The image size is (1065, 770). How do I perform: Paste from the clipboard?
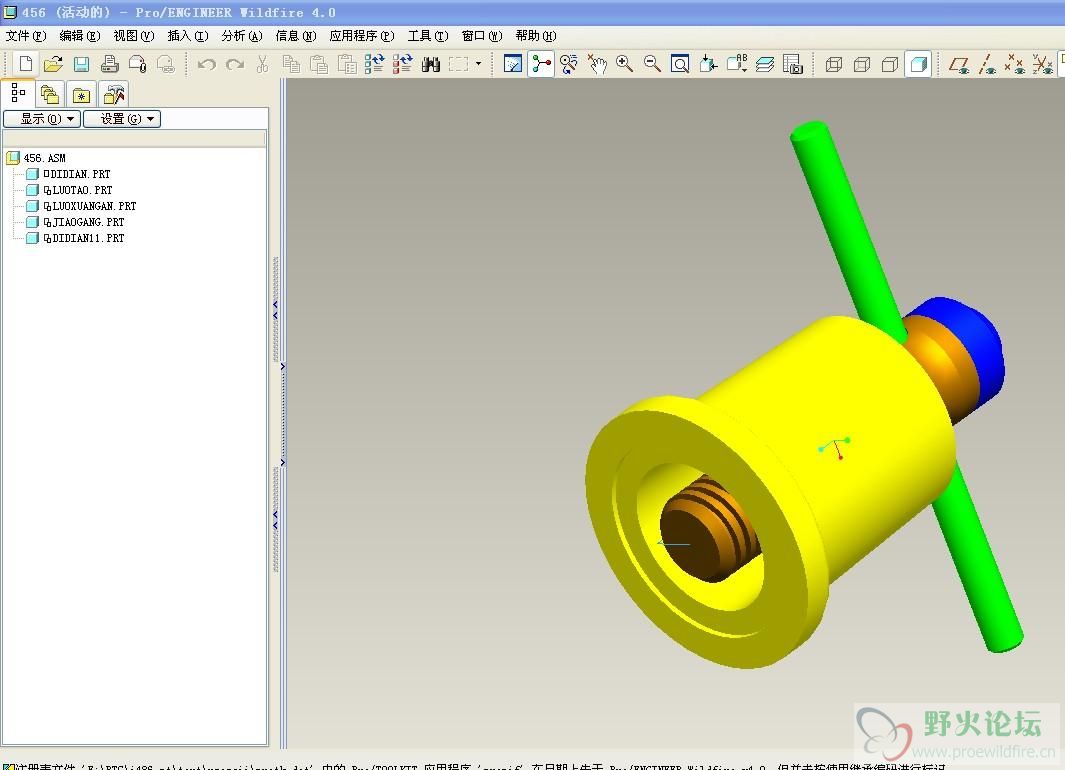point(319,64)
